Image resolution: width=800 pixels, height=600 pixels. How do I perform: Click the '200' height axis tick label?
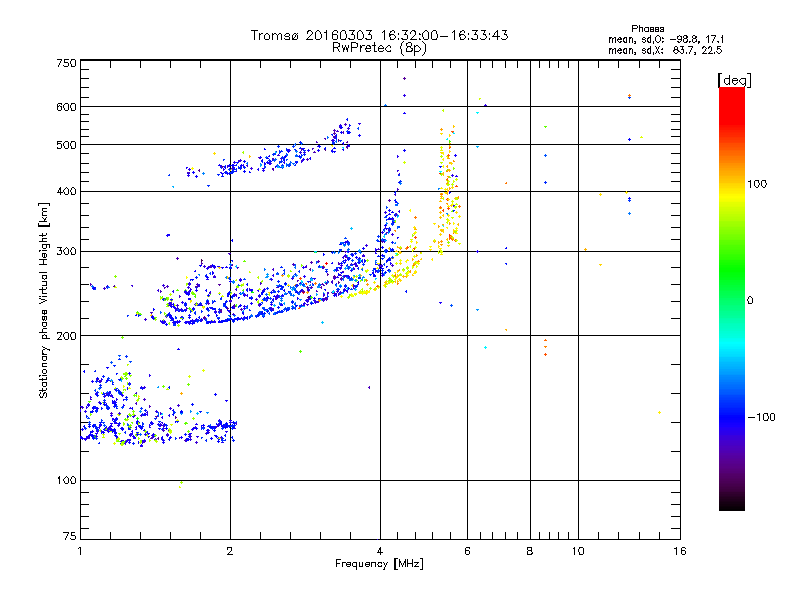66,336
